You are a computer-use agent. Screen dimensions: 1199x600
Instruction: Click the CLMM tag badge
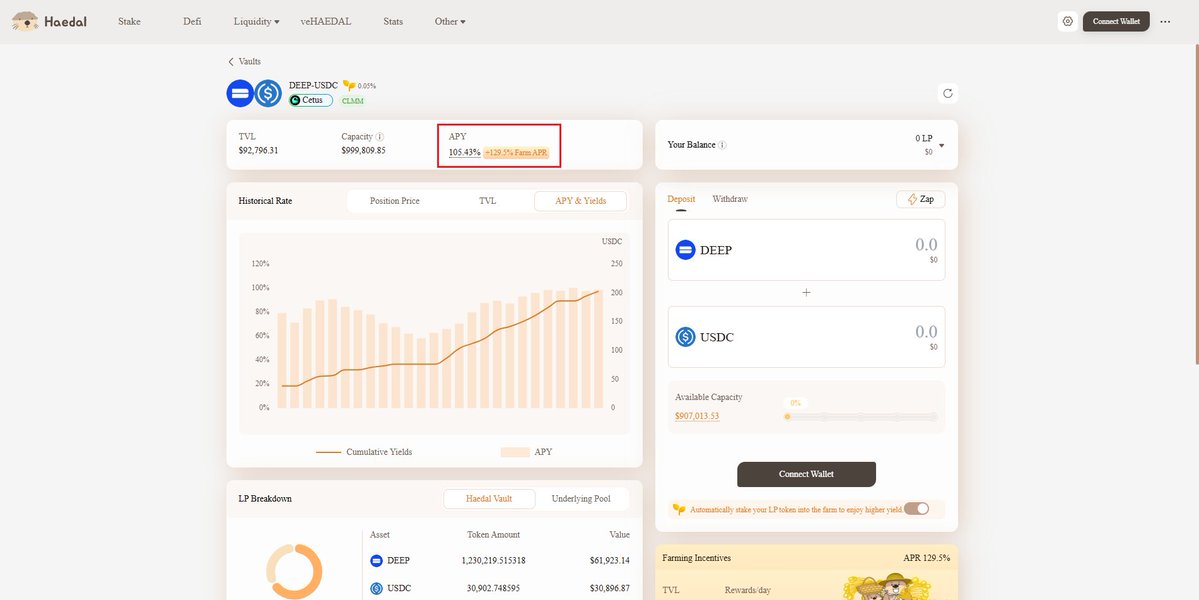point(353,100)
